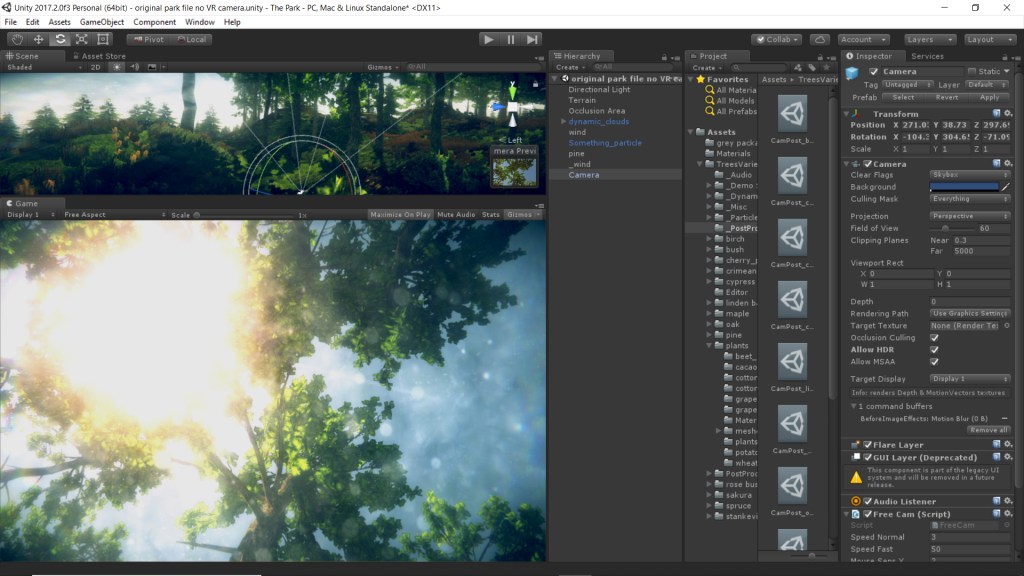Open the GameObject menu
Image resolution: width=1024 pixels, height=576 pixels.
[x=101, y=22]
